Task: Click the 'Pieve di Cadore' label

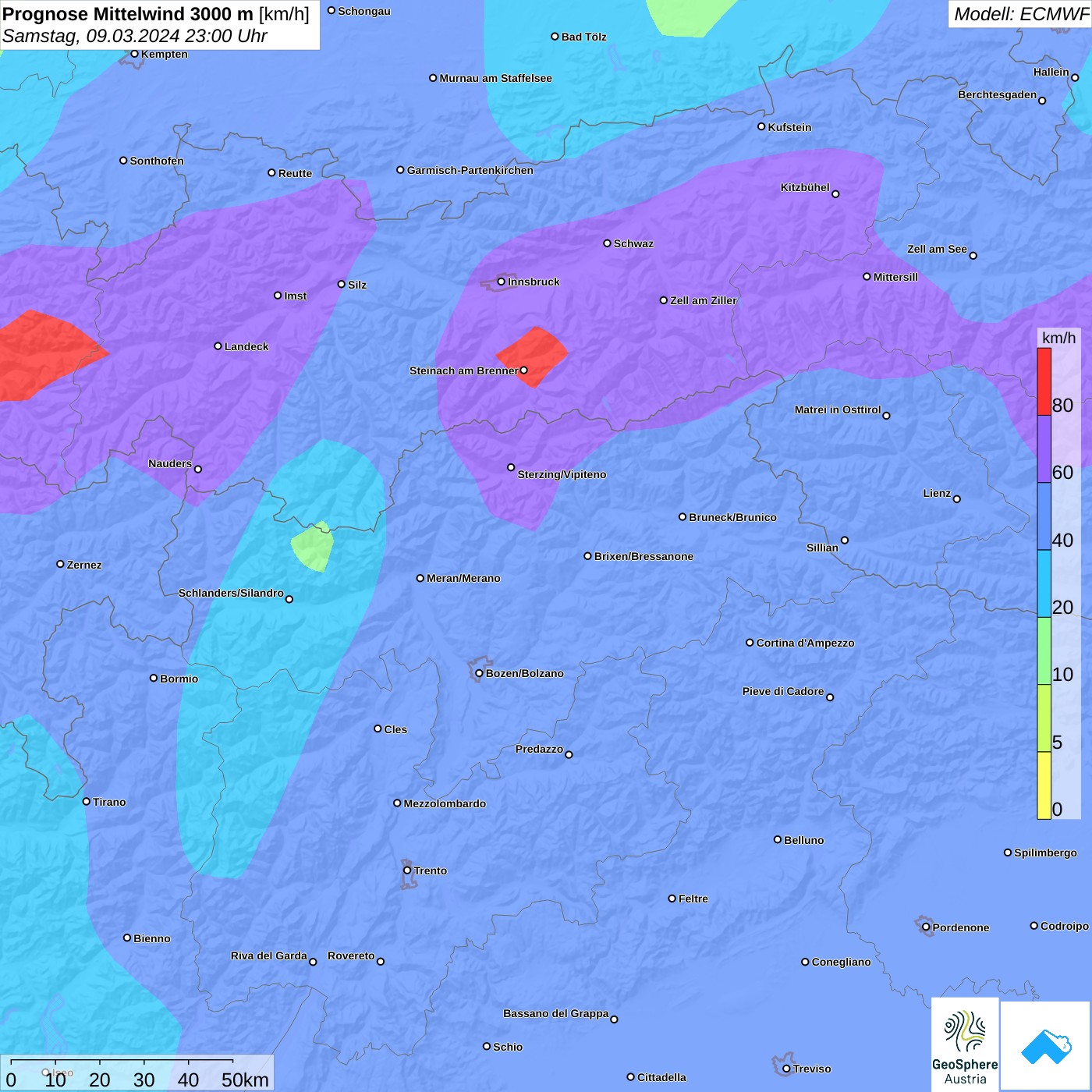Action: pyautogui.click(x=783, y=691)
